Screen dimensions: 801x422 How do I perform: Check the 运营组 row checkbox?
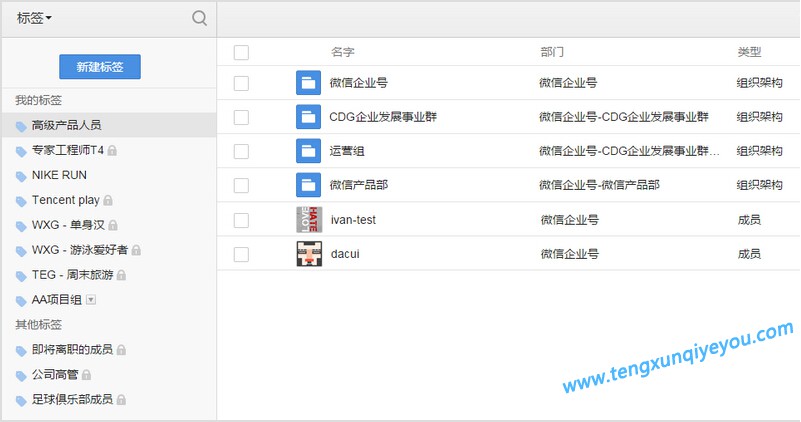(x=241, y=151)
